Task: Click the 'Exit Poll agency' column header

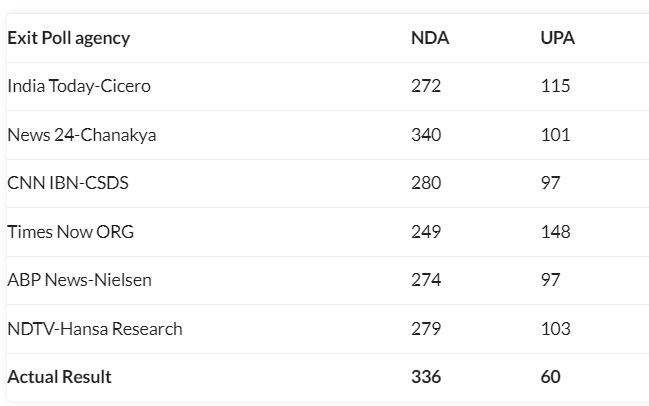Action: 69,38
